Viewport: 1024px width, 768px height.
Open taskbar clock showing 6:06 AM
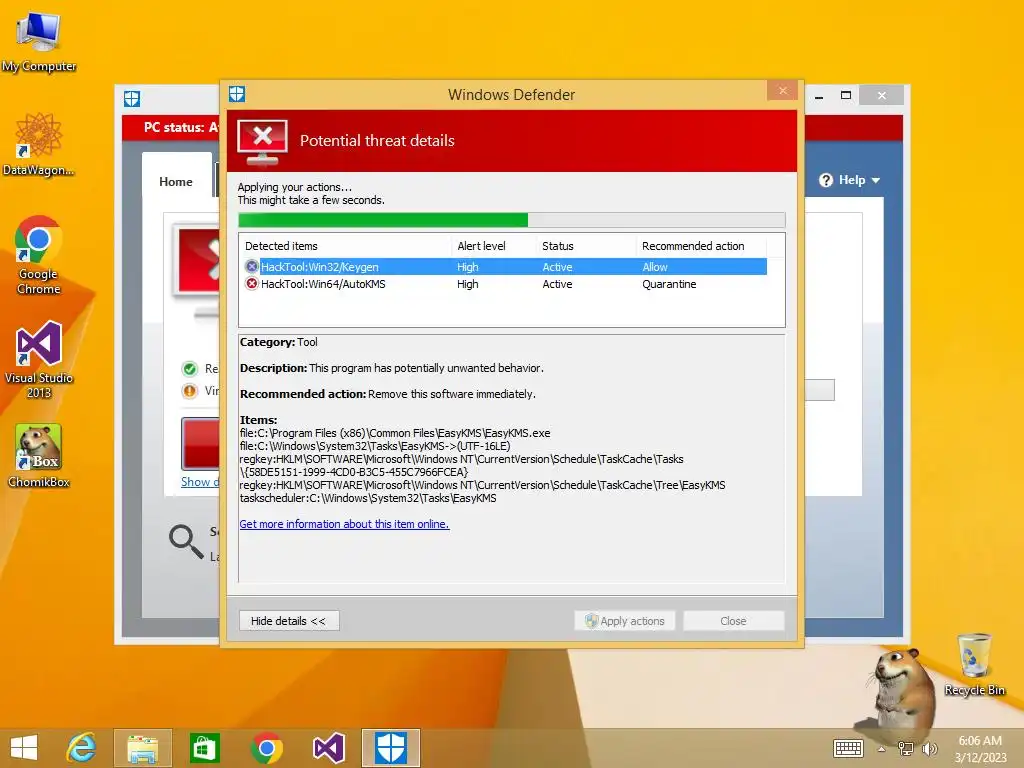coord(980,749)
